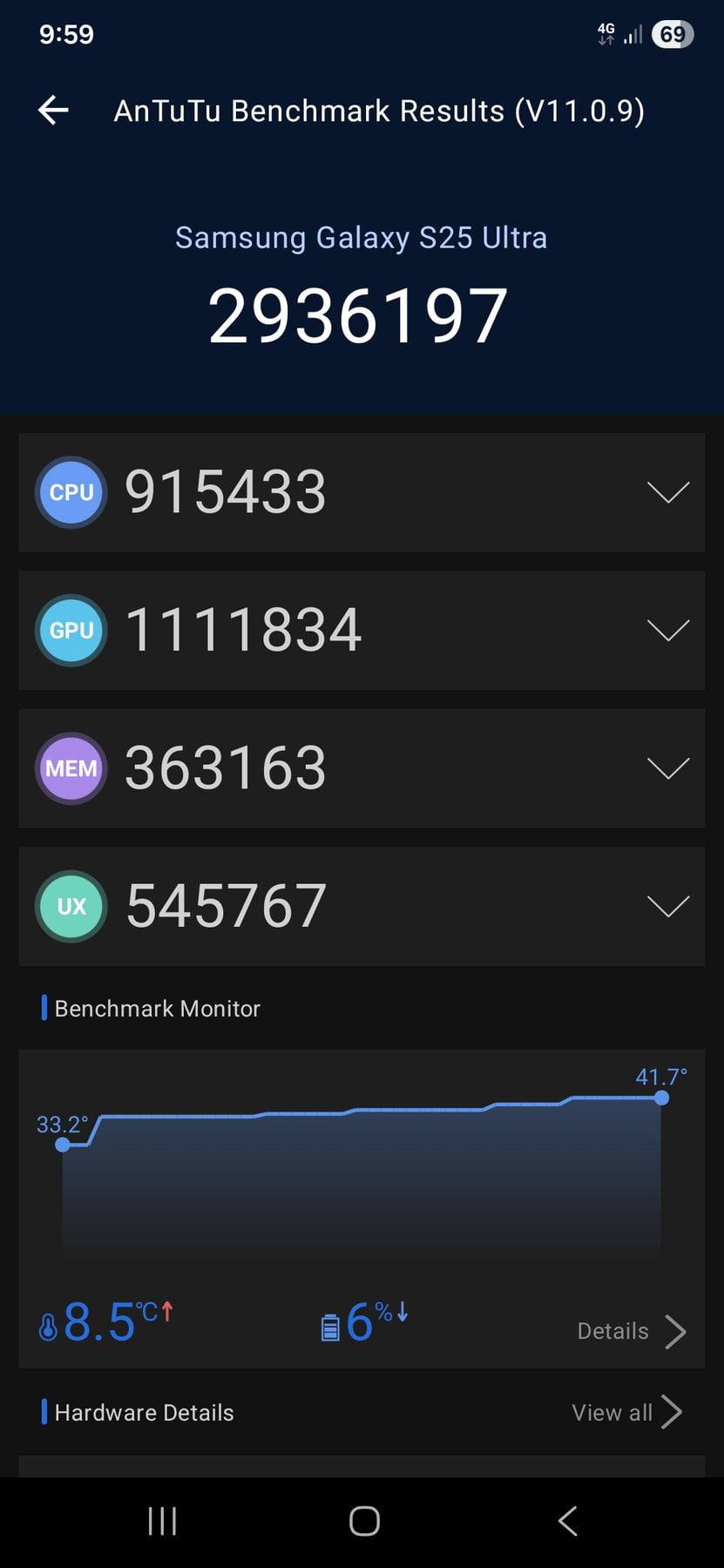The height and width of the screenshot is (1568, 724).
Task: Tap the AnTuTu Benchmark Results title
Action: [x=379, y=112]
